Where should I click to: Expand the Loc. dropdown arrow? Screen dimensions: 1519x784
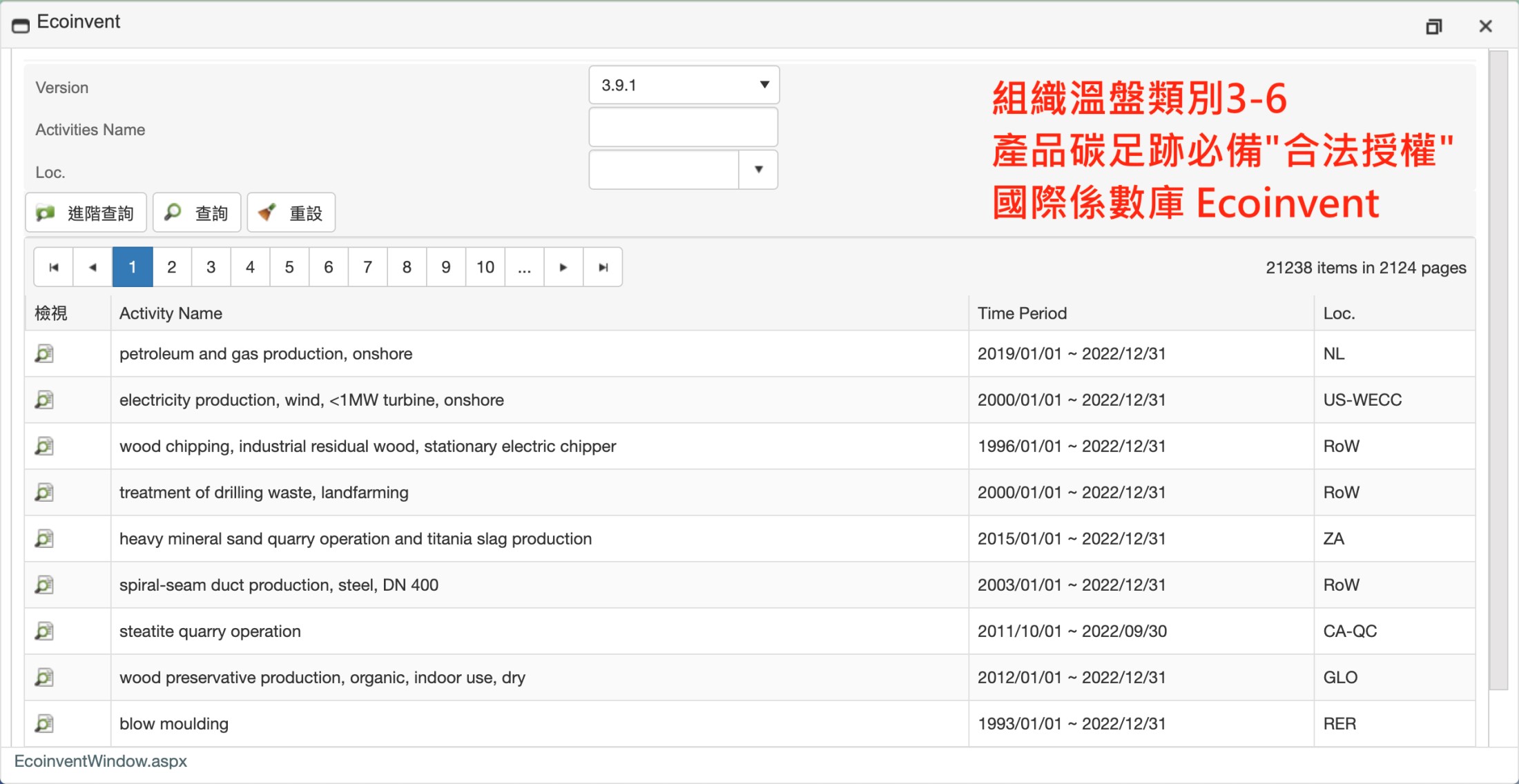758,169
